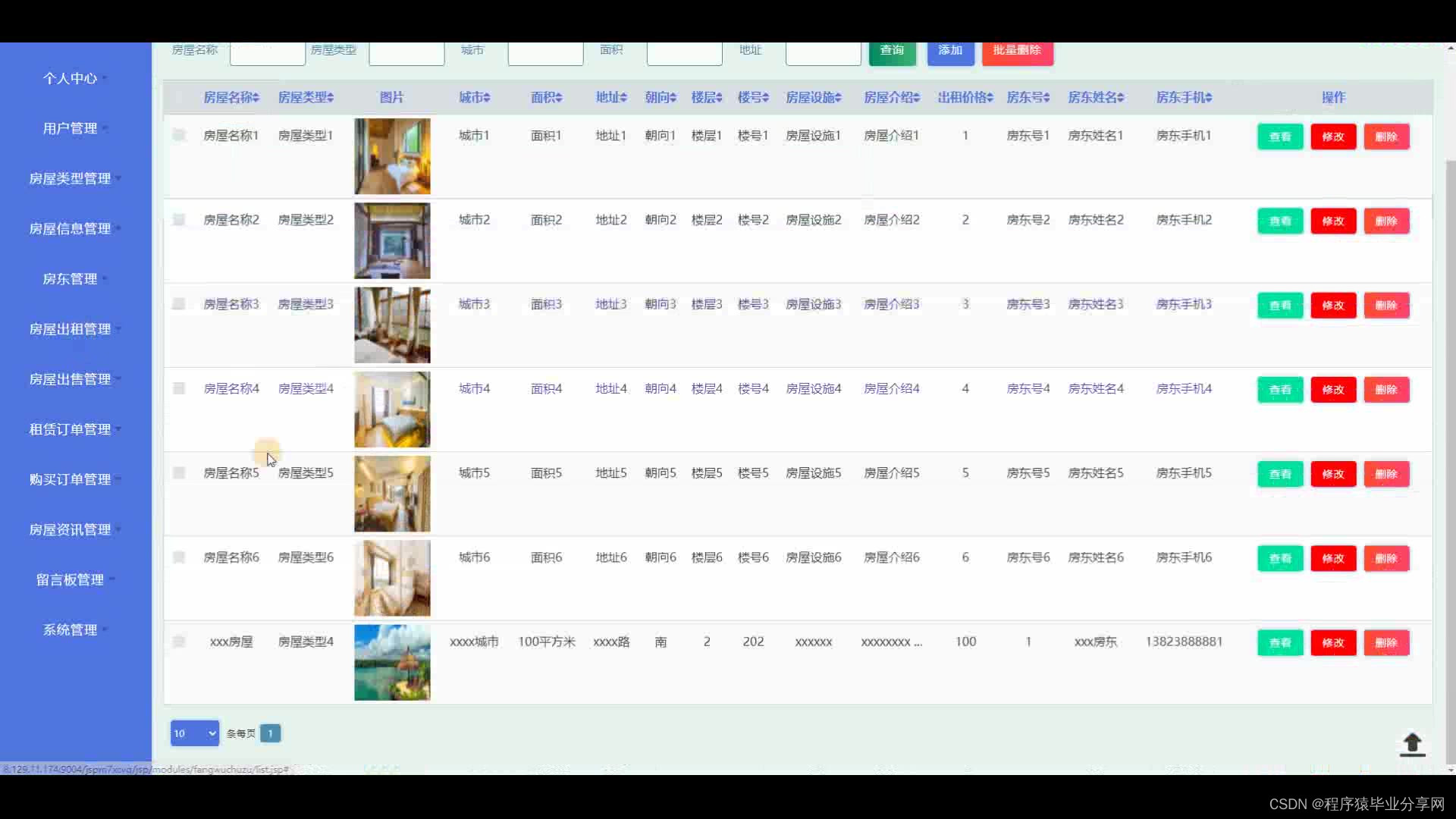The height and width of the screenshot is (819, 1456).
Task: Sort by 房东手机 column sort icon
Action: click(1209, 98)
